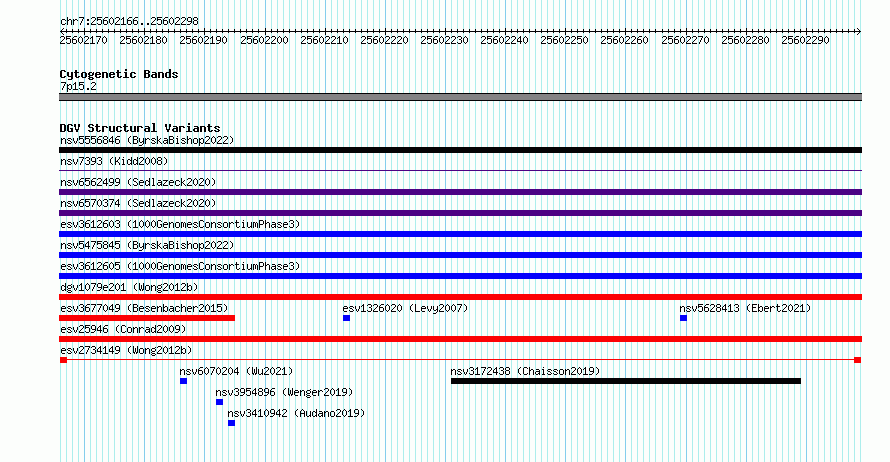This screenshot has width=890, height=462.
Task: Click the nsv5556846 (ByrskaBishop2022) label
Action: (x=147, y=140)
